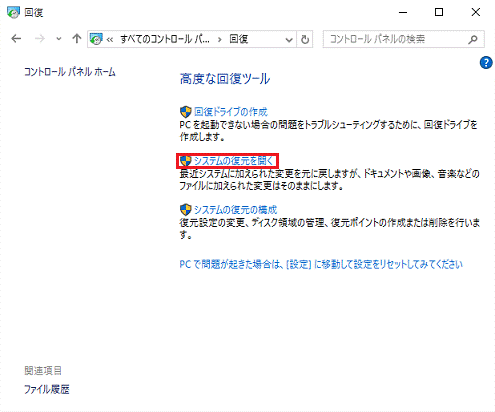The image size is (495, 412).
Task: Click the recovery icon in address bar
Action: [96, 39]
